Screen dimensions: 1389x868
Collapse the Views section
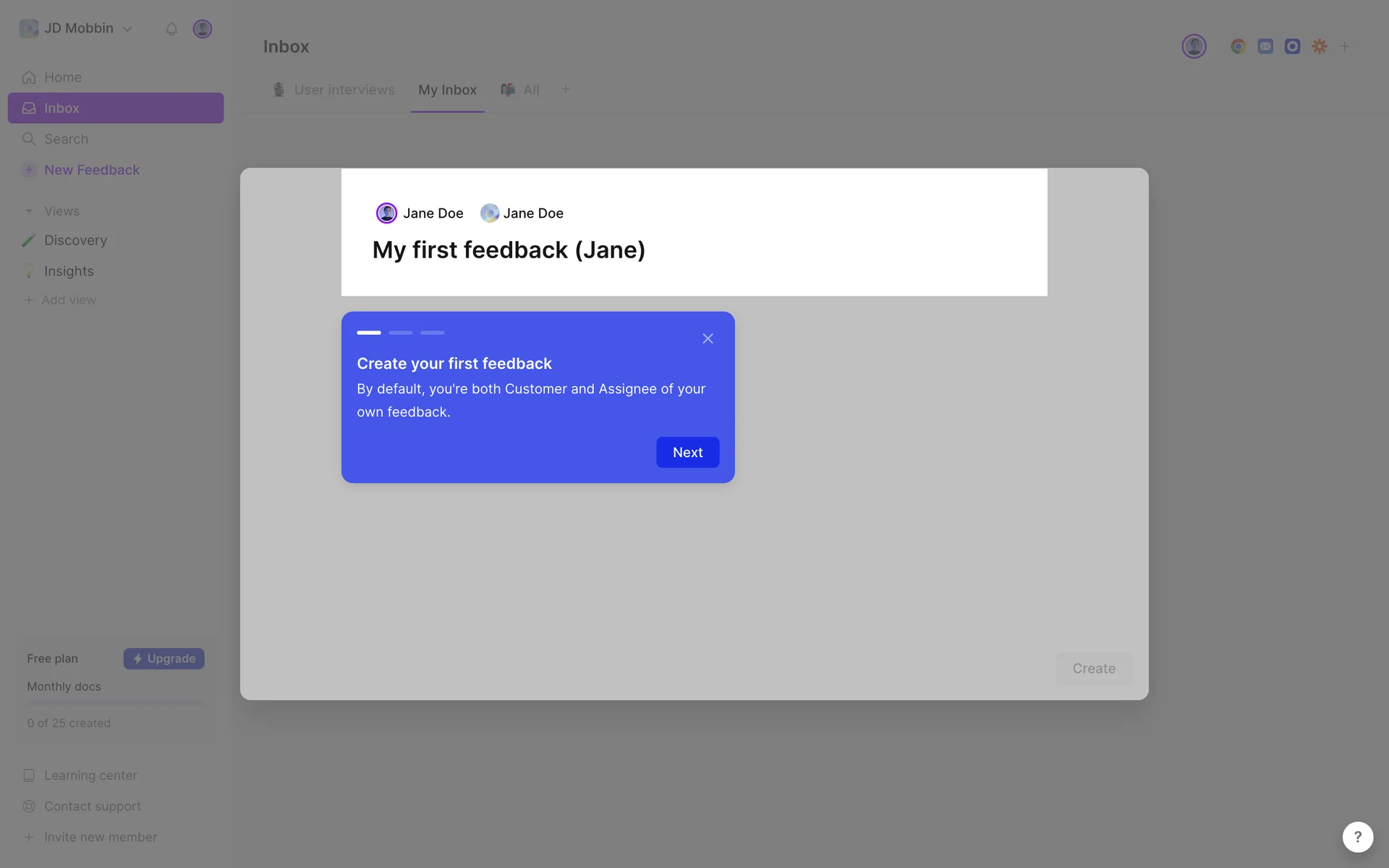(x=29, y=211)
